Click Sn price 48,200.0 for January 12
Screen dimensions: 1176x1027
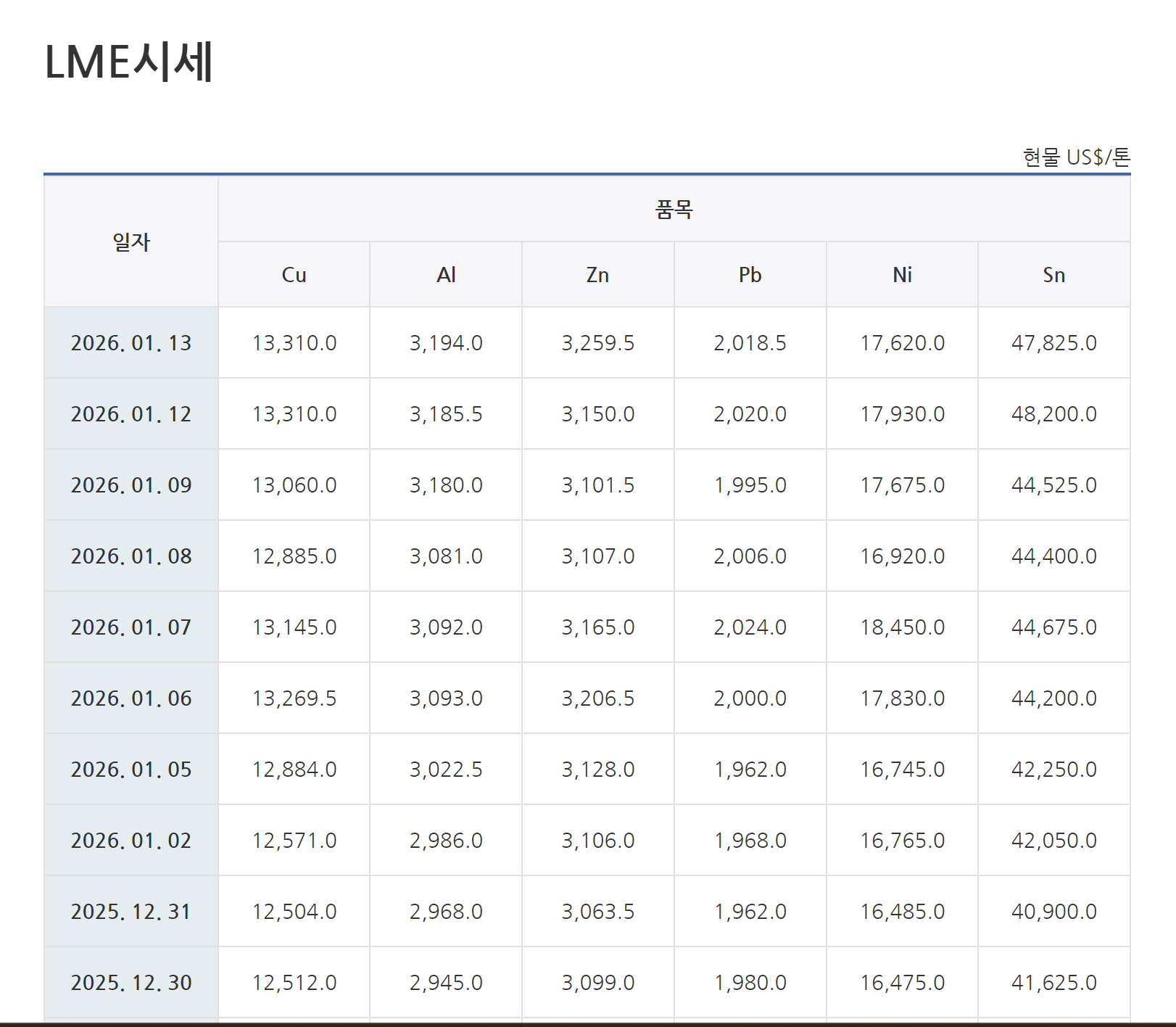click(1053, 414)
